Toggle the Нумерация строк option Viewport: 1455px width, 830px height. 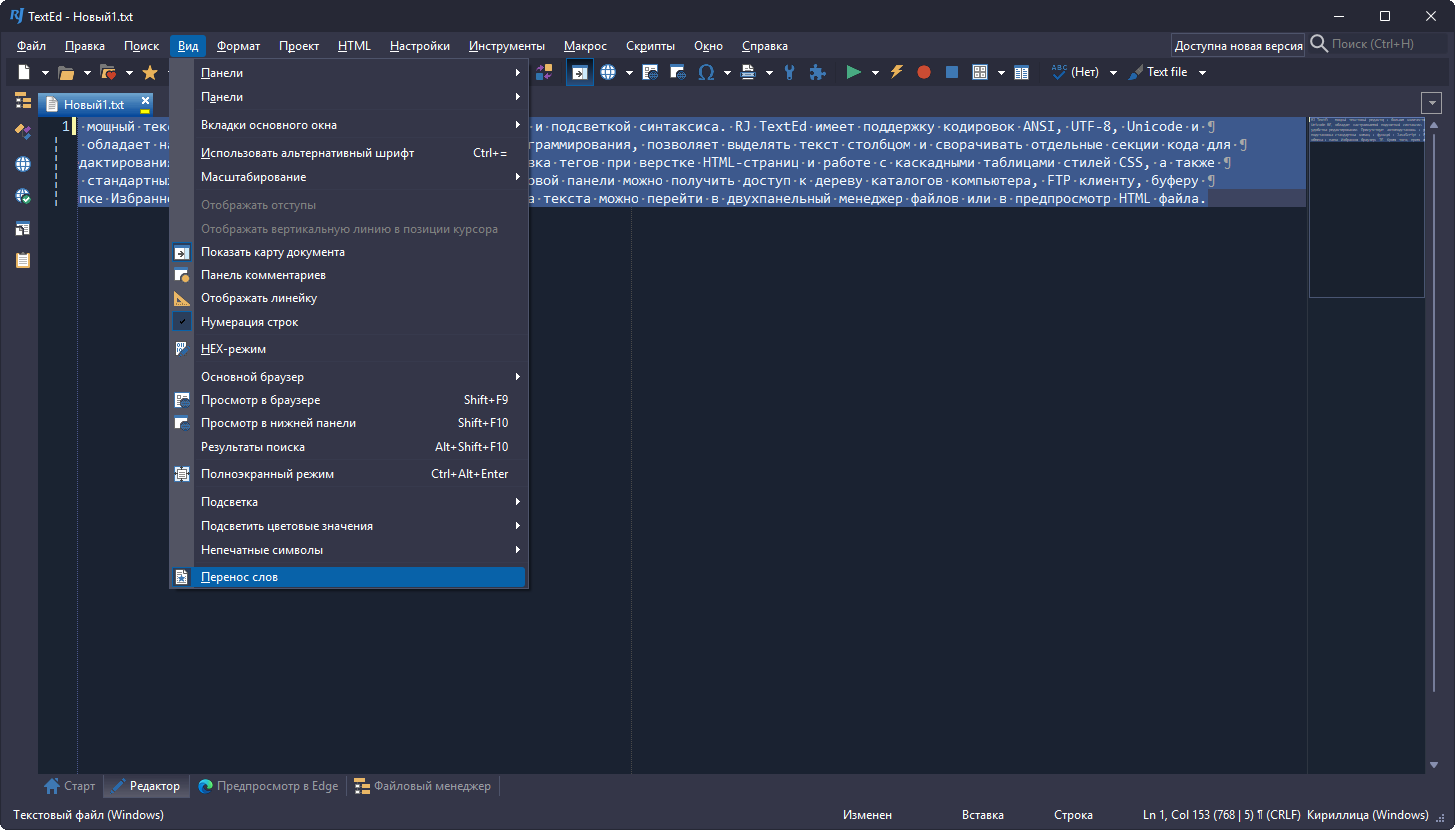tap(249, 322)
